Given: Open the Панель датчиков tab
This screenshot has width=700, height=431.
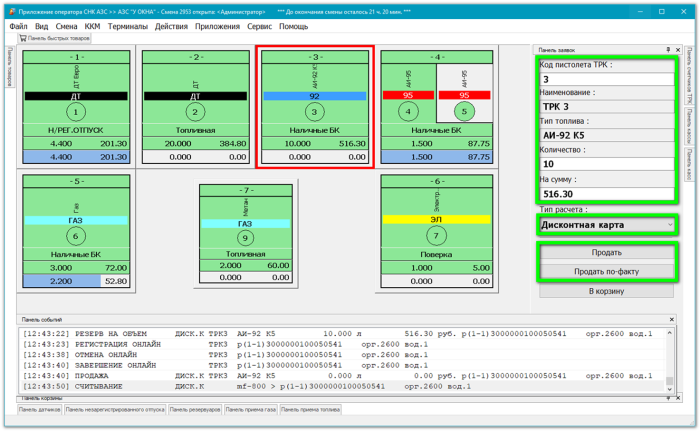Looking at the screenshot, I should (40, 410).
